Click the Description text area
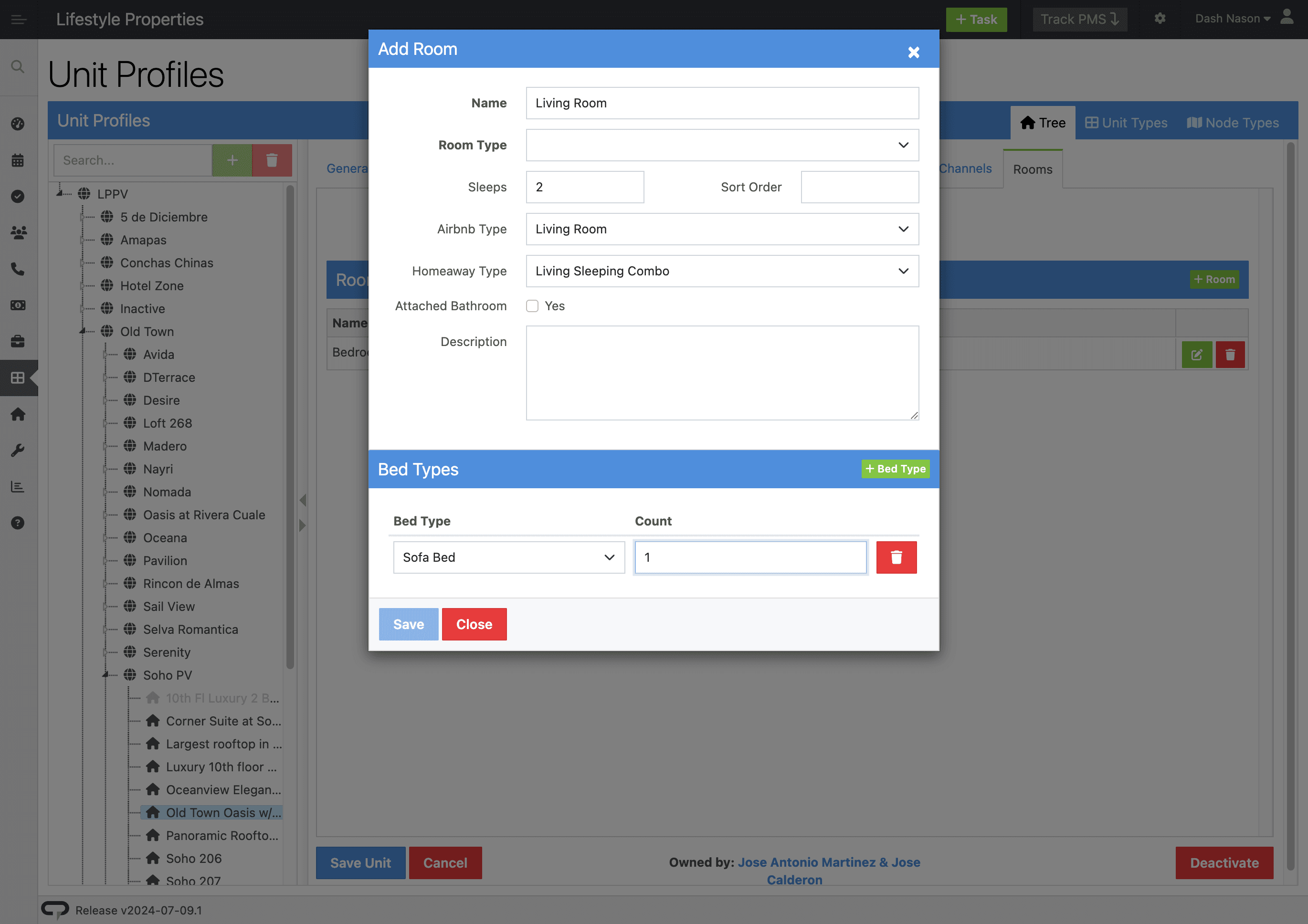Viewport: 1308px width, 924px height. (x=722, y=373)
